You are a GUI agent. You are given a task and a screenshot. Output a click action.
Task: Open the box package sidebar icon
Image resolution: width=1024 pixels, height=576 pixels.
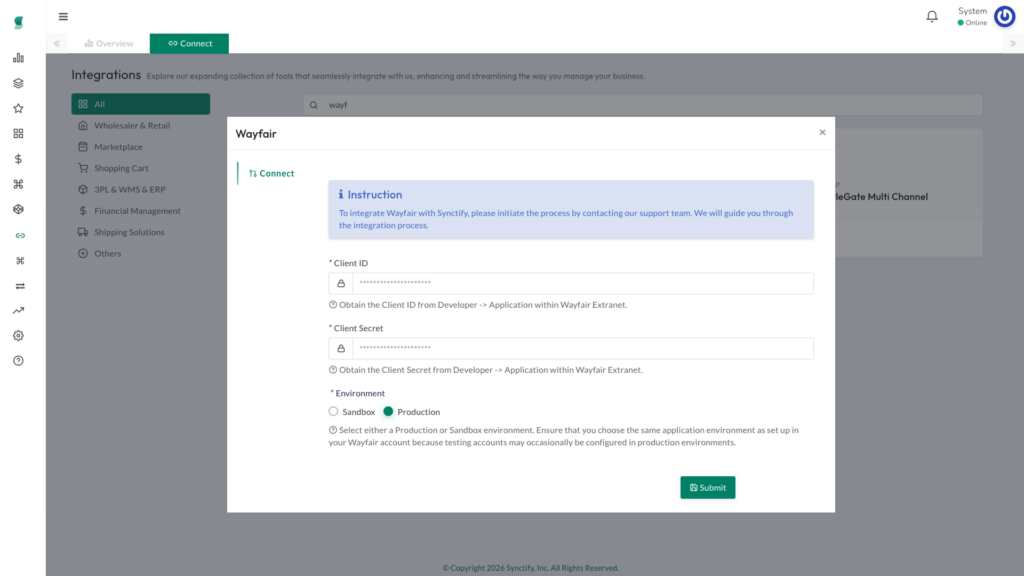pyautogui.click(x=18, y=210)
